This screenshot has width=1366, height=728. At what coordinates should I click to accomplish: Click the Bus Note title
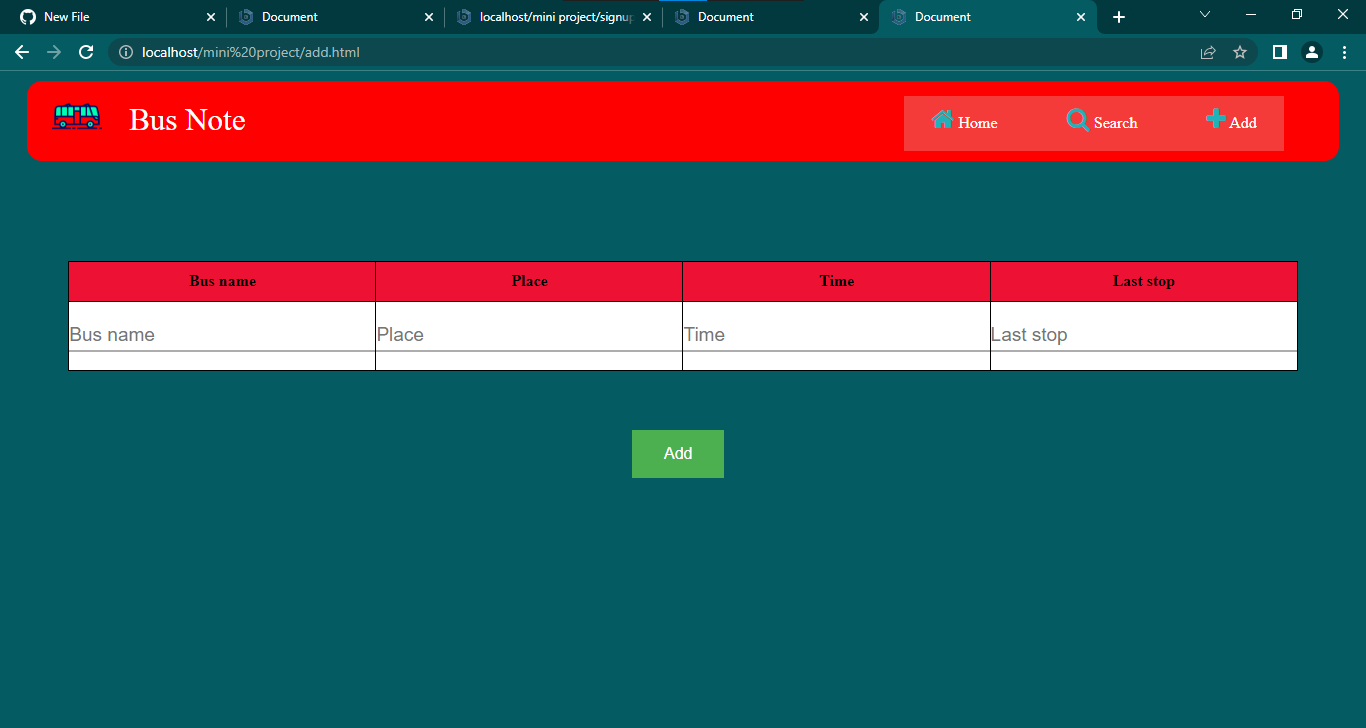[187, 120]
